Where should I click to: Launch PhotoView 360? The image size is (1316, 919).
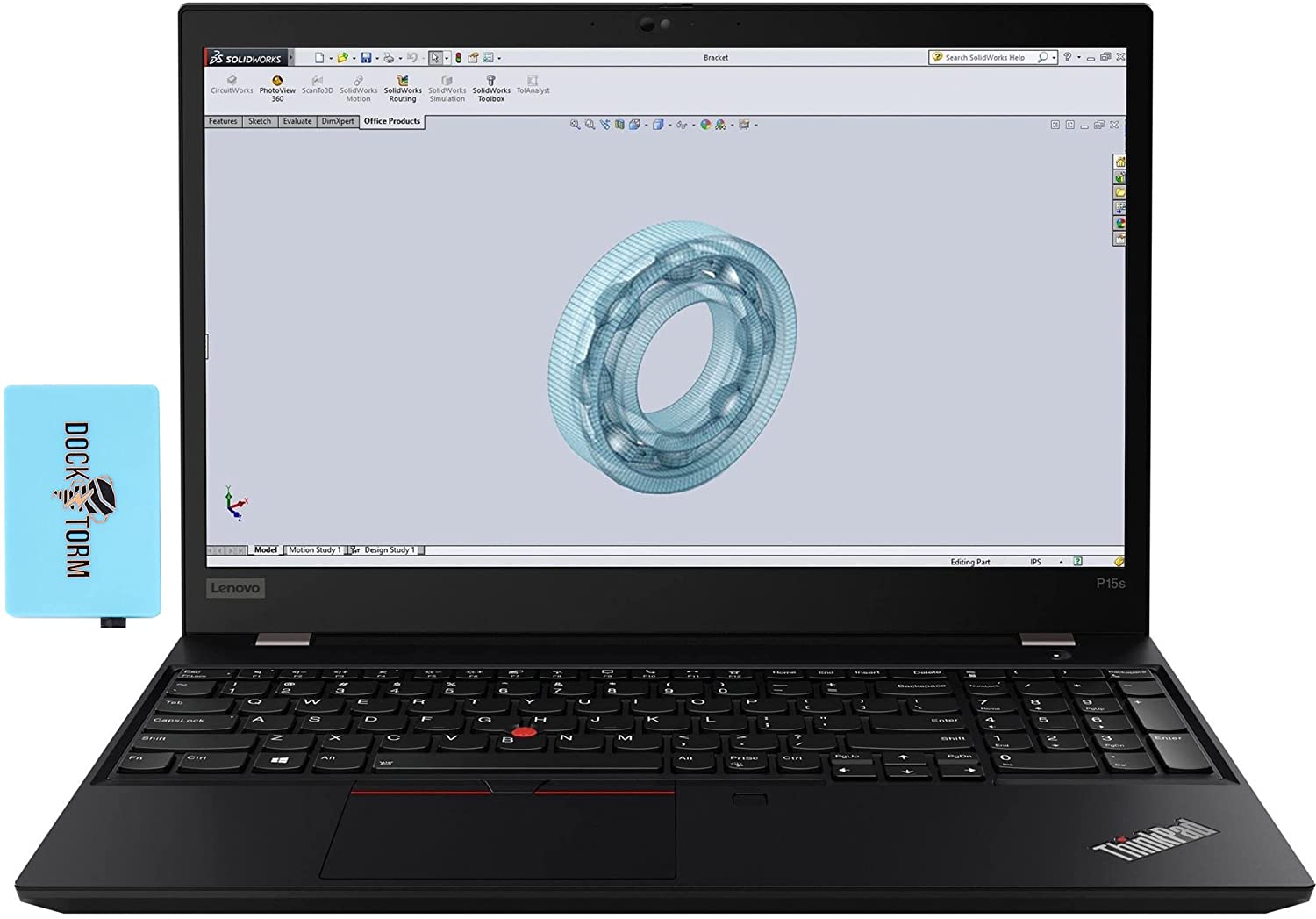click(x=277, y=89)
